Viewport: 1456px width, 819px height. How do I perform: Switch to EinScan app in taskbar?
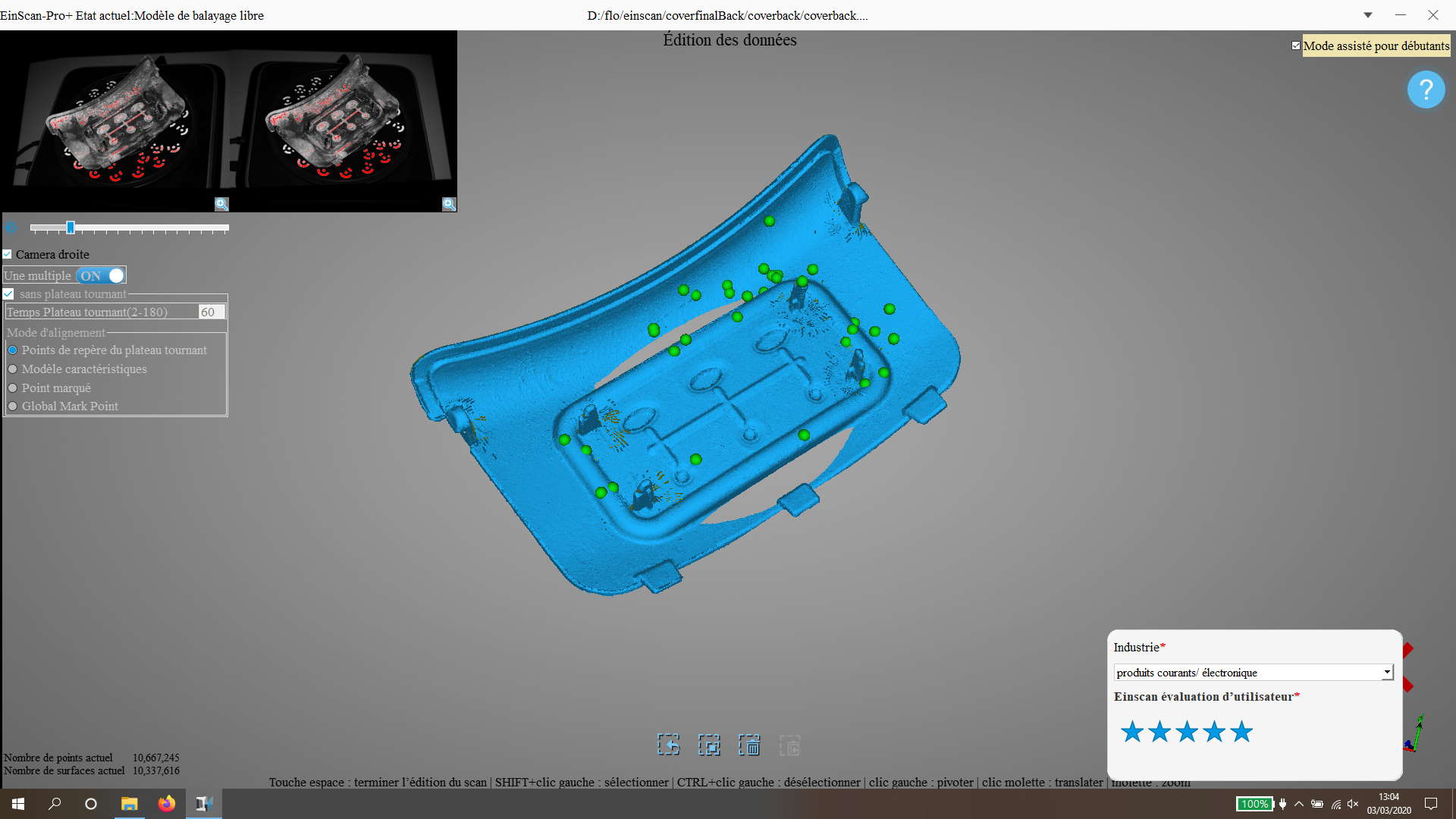point(203,804)
